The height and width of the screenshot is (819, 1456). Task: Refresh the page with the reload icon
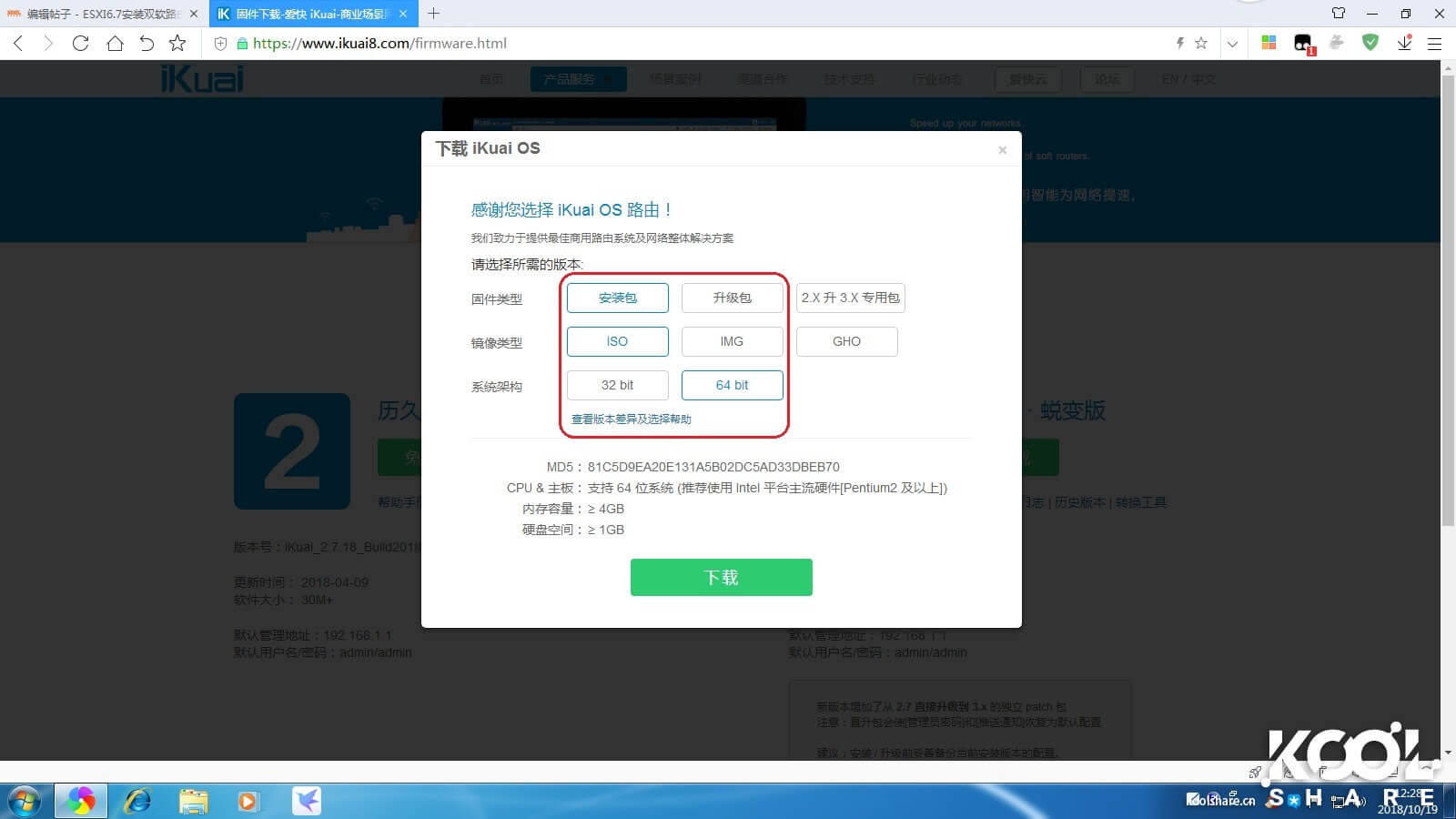(x=81, y=43)
